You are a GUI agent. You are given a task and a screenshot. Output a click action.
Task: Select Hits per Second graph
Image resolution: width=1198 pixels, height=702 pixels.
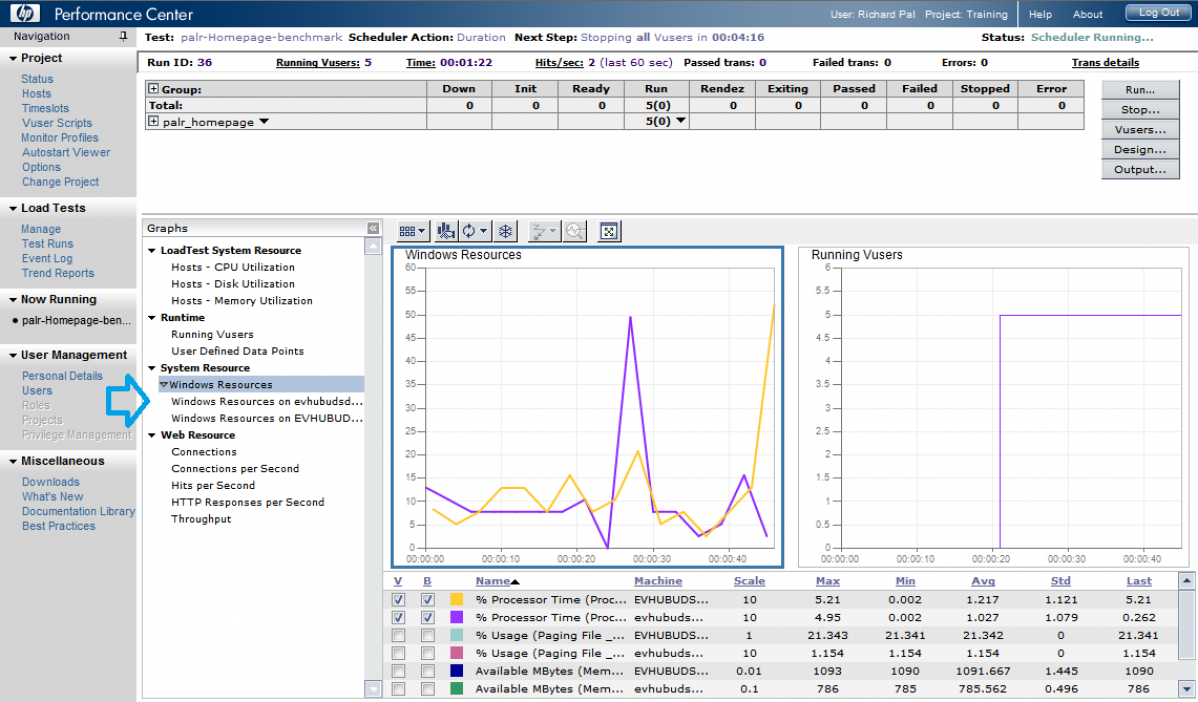coord(213,485)
